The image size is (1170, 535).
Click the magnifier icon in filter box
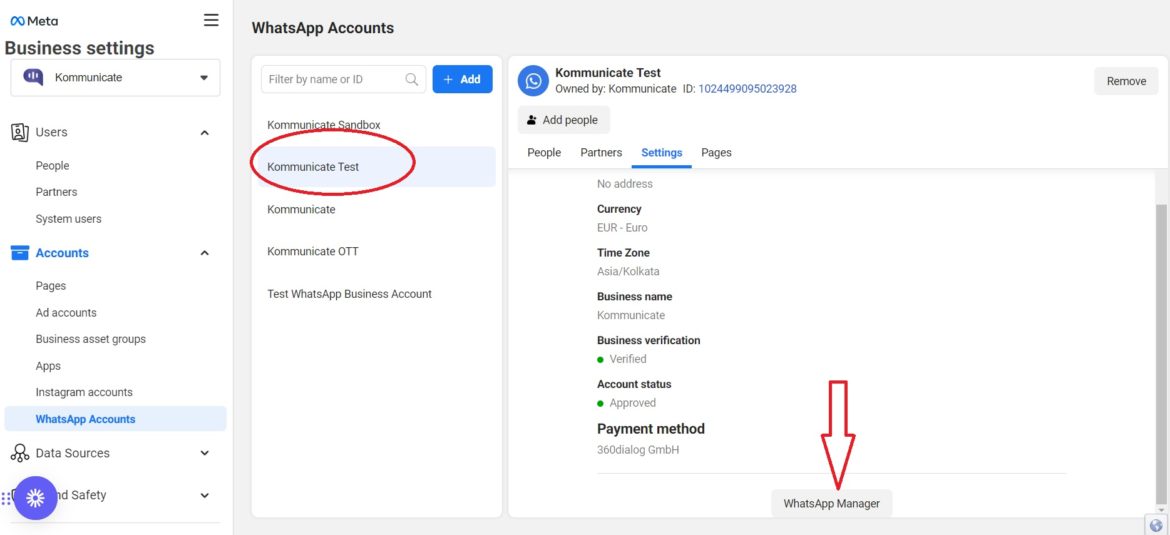coord(412,80)
